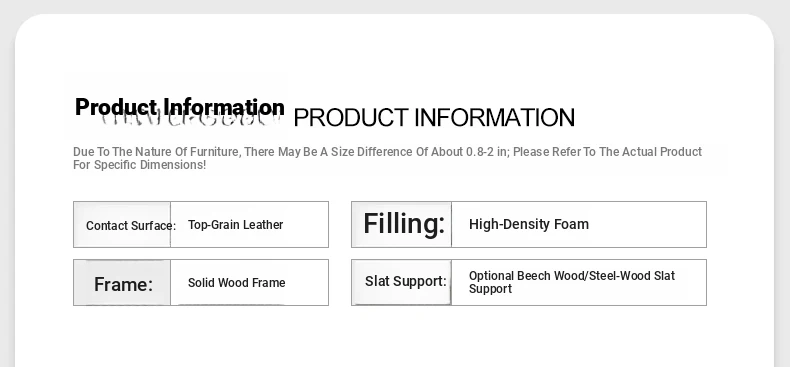Click the Contact Surface label cell
The height and width of the screenshot is (367, 790).
122,224
